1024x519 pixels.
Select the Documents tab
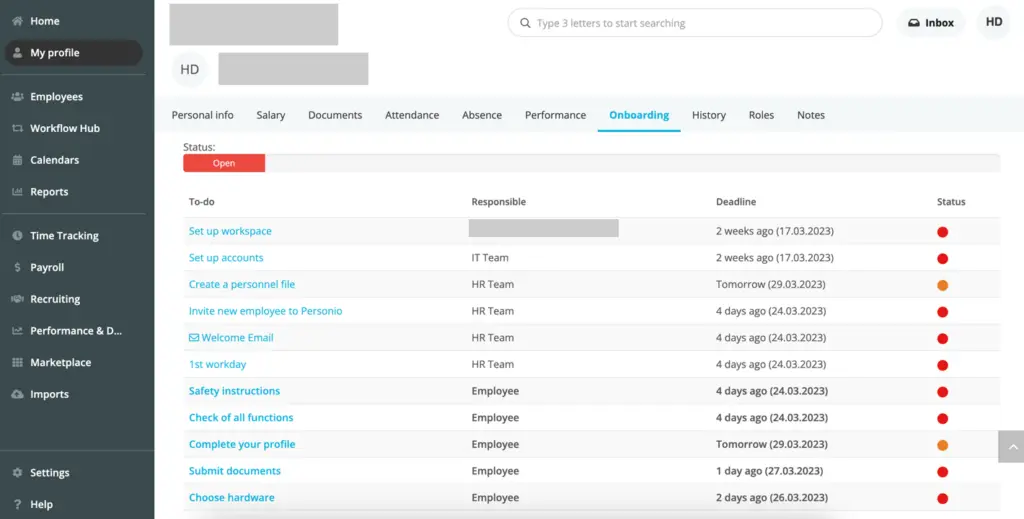tap(335, 115)
